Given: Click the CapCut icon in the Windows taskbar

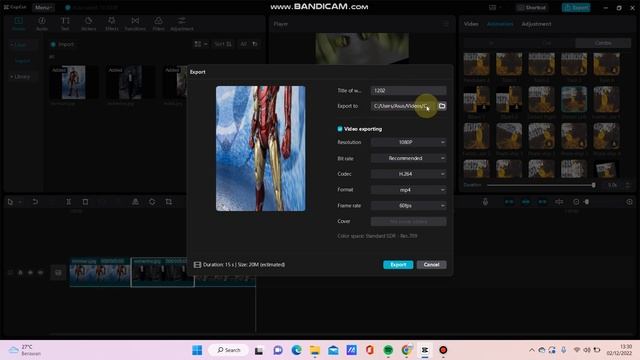Looking at the screenshot, I should (x=424, y=350).
